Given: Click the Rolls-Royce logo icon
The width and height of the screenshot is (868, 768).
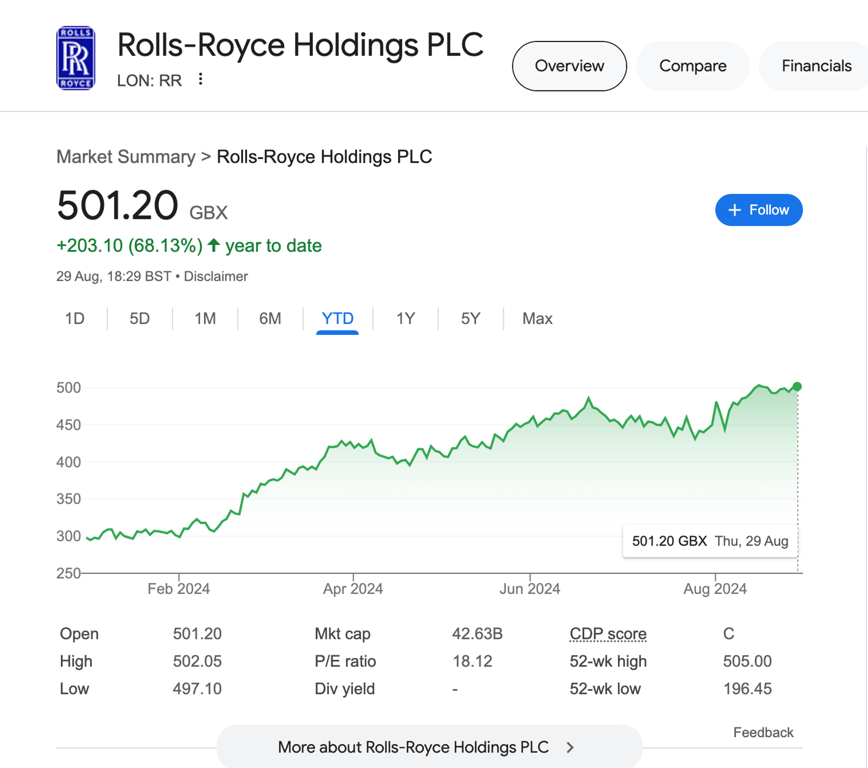Looking at the screenshot, I should pyautogui.click(x=76, y=58).
